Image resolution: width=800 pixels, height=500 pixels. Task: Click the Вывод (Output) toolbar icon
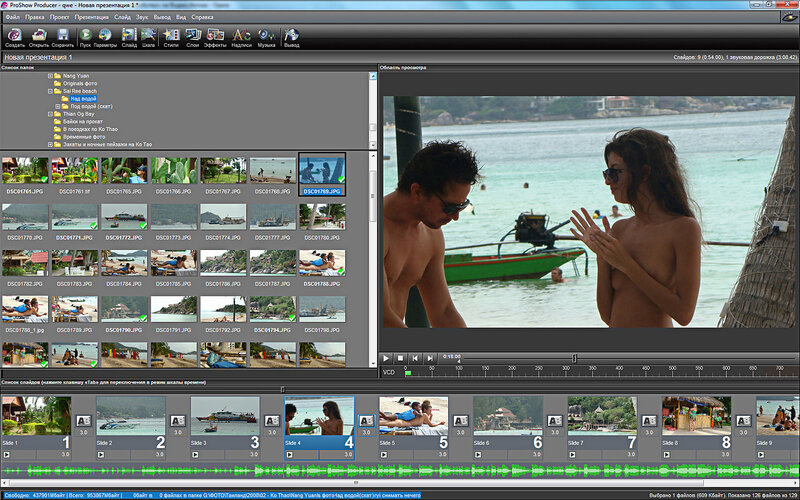(291, 37)
